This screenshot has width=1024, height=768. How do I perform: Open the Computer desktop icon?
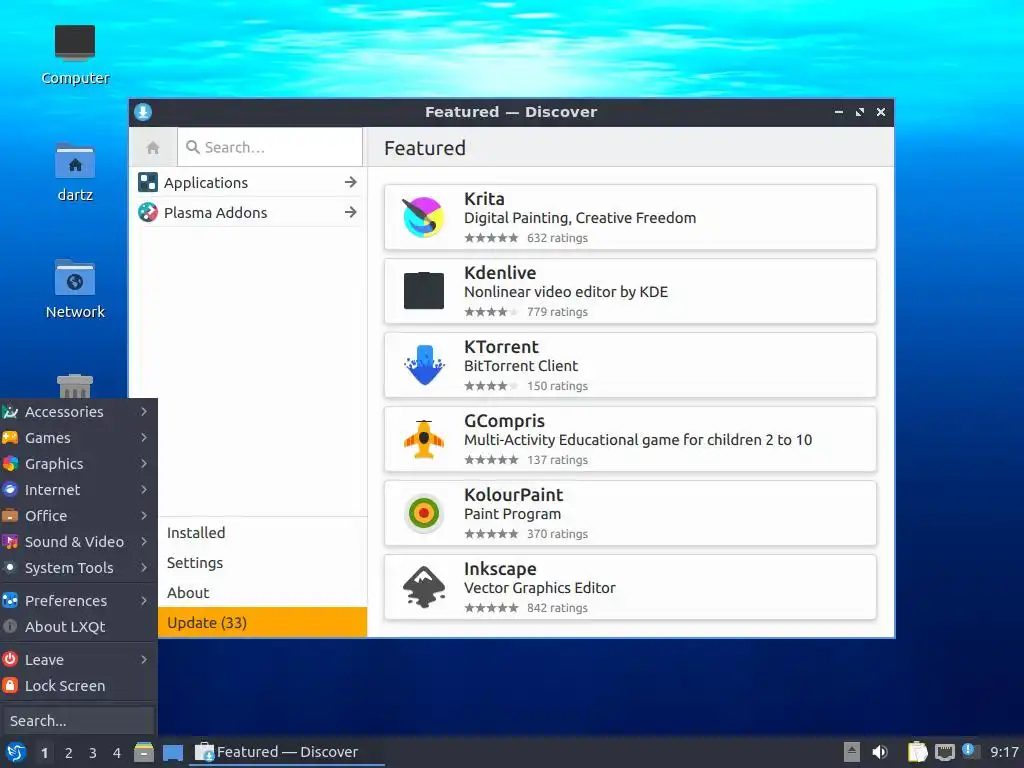coord(74,43)
